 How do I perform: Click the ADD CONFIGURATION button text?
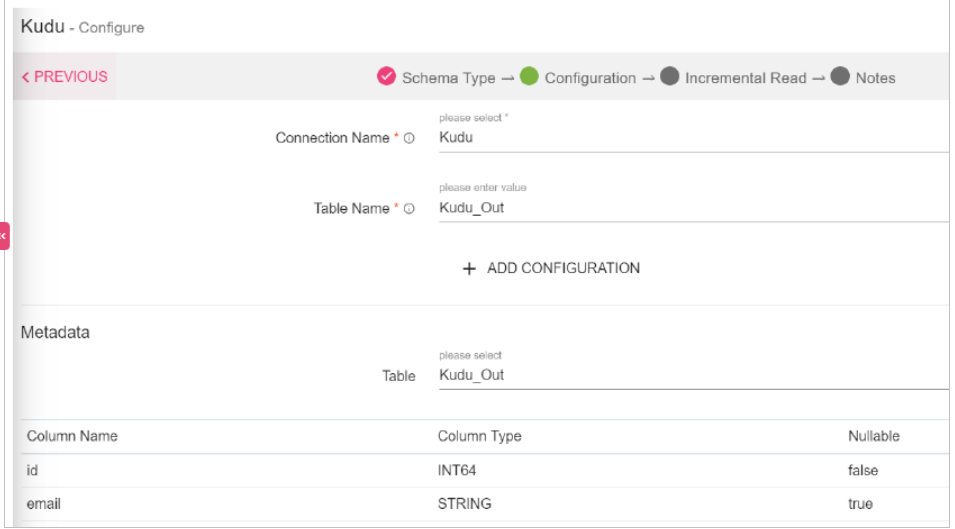(x=563, y=268)
